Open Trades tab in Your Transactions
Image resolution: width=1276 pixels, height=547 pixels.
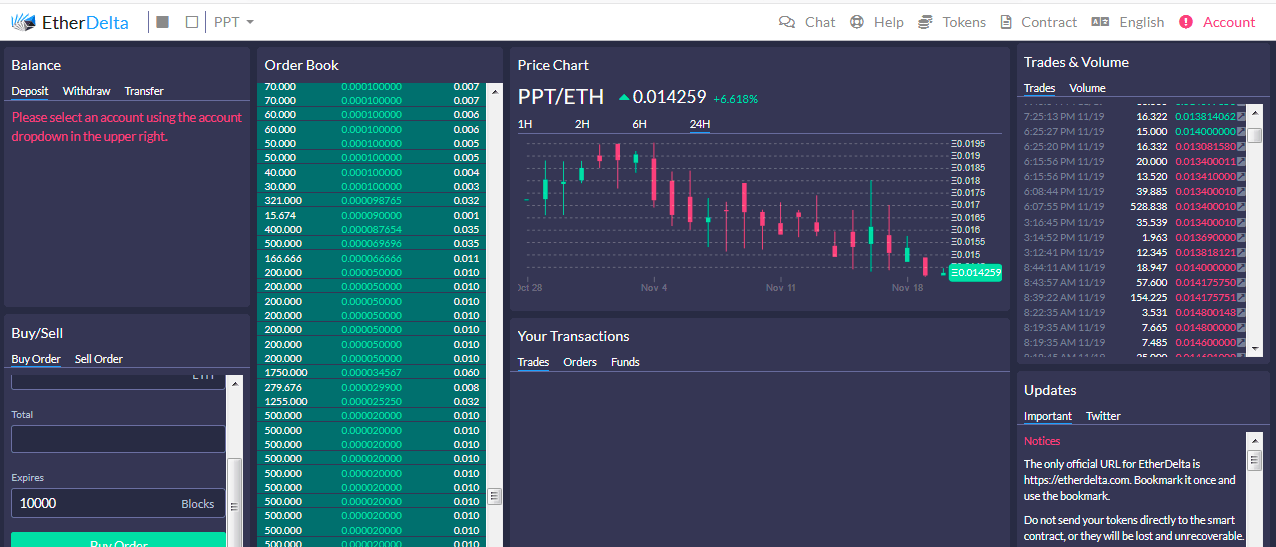pyautogui.click(x=533, y=362)
